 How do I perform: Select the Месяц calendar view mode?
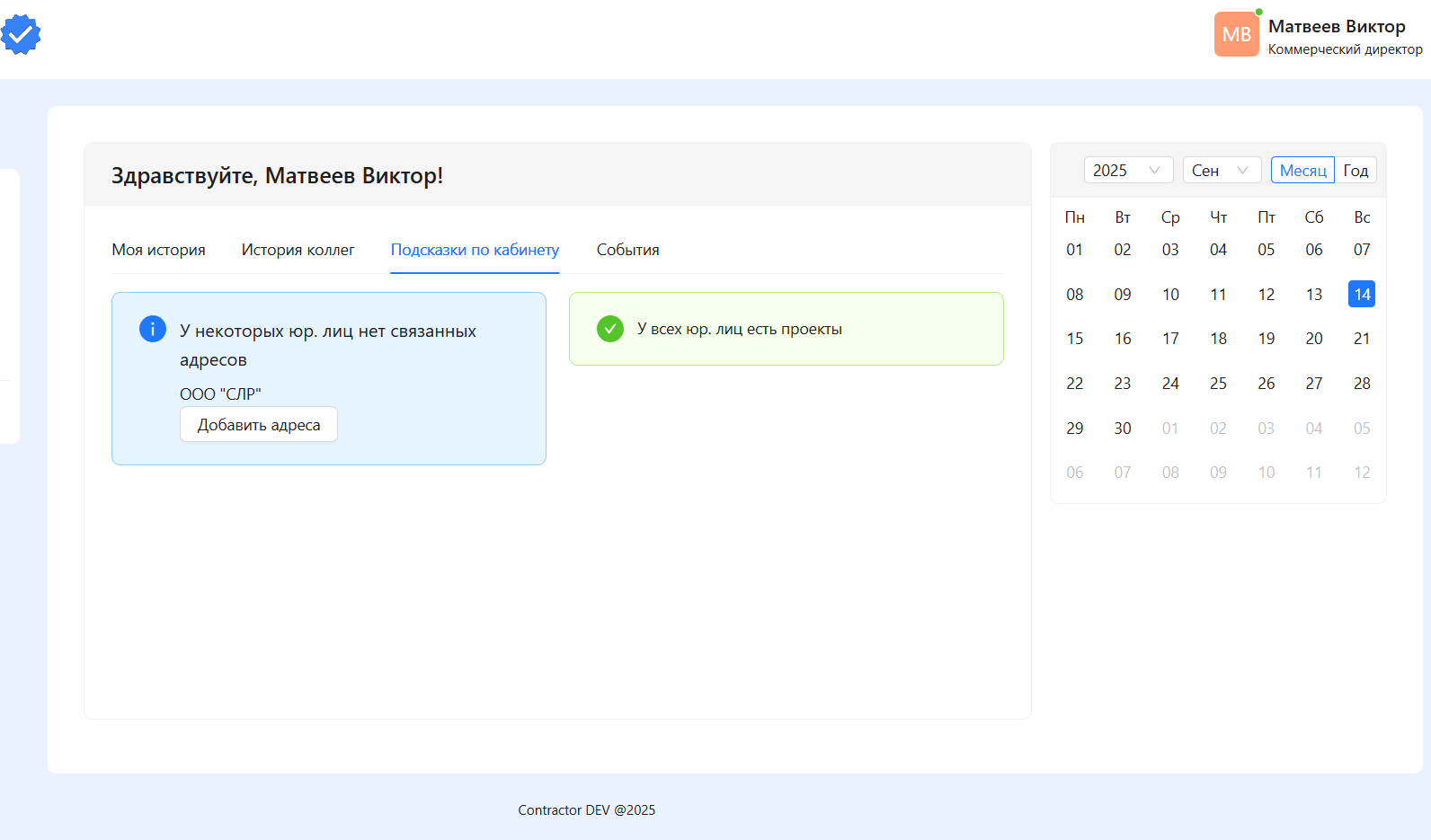point(1302,171)
